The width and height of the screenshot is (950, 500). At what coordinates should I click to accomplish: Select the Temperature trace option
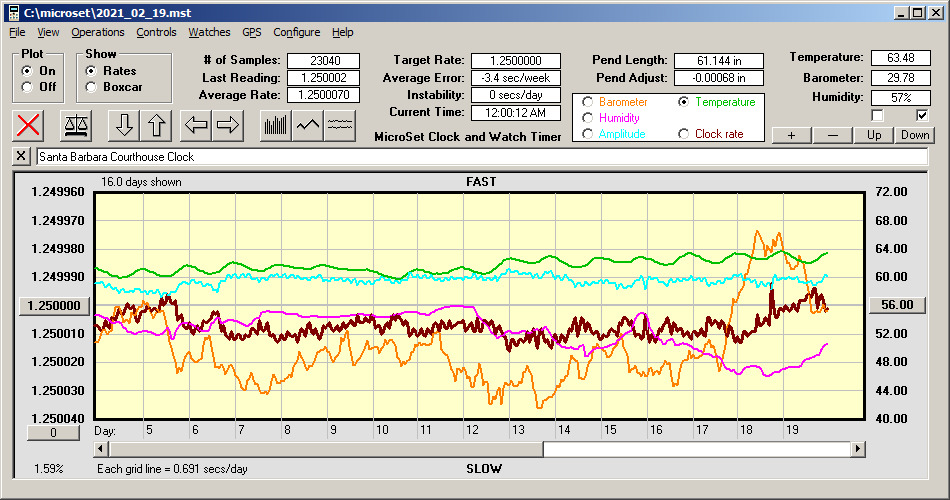coord(683,102)
